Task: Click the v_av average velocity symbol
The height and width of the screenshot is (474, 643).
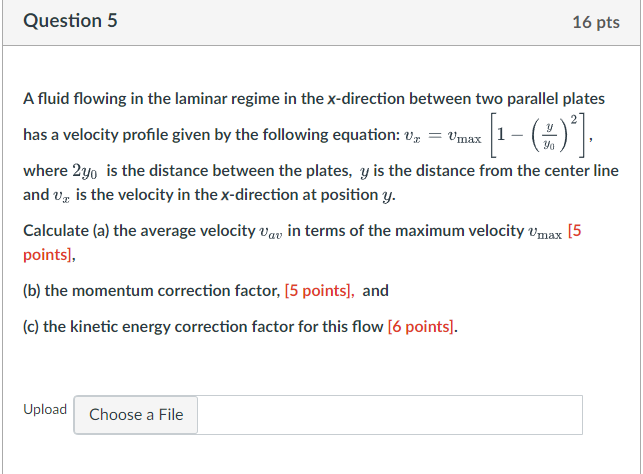Action: tap(271, 232)
